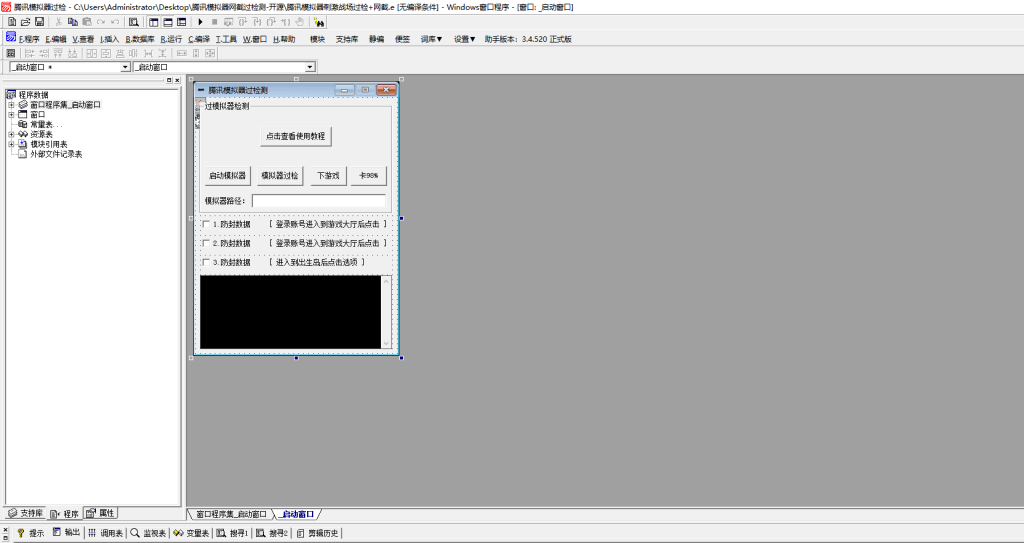This screenshot has width=1024, height=543.
Task: Click the black output edit box
Action: (x=291, y=312)
